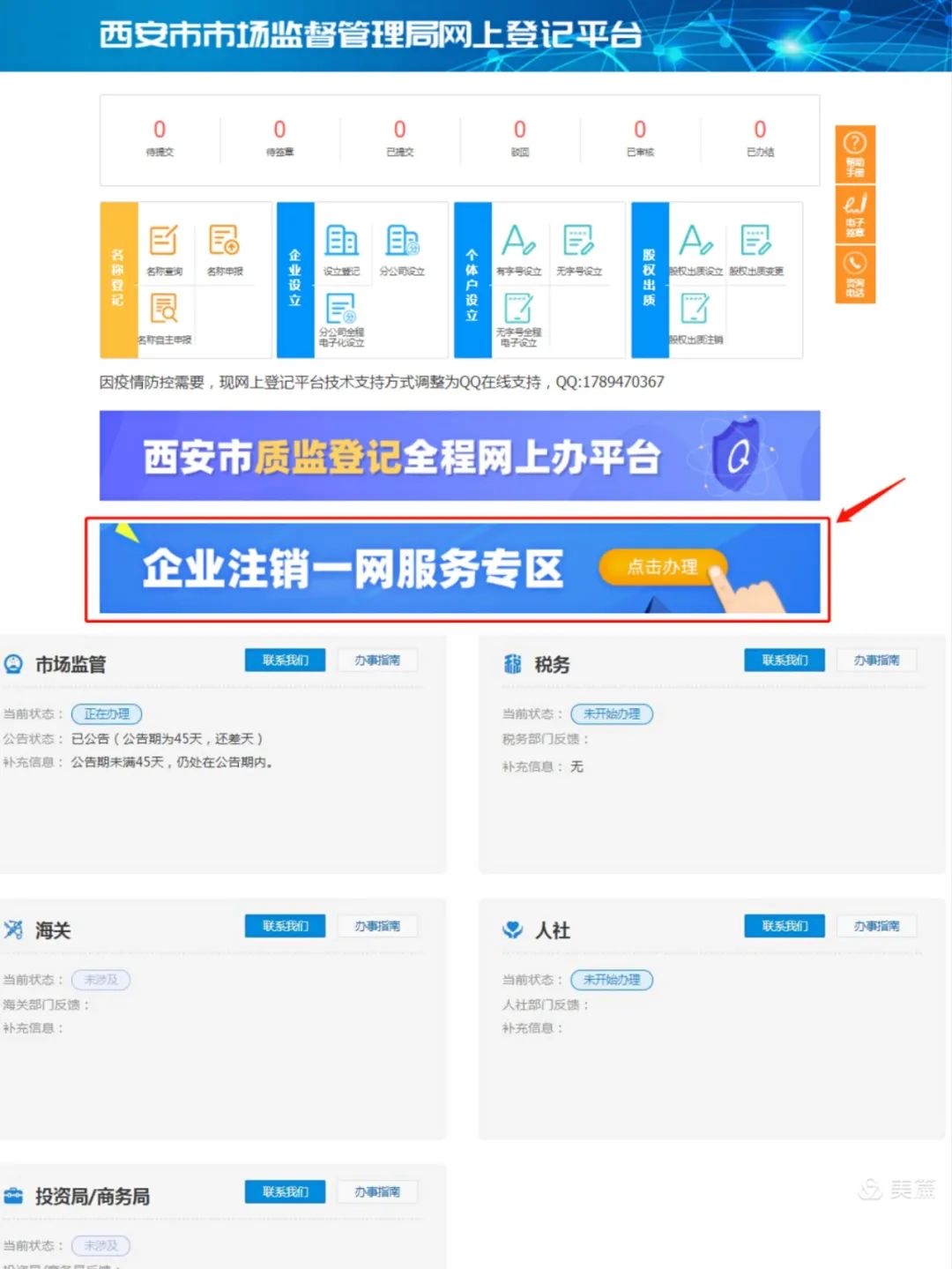Click 联系我们 in 市场监管 card

click(x=285, y=660)
